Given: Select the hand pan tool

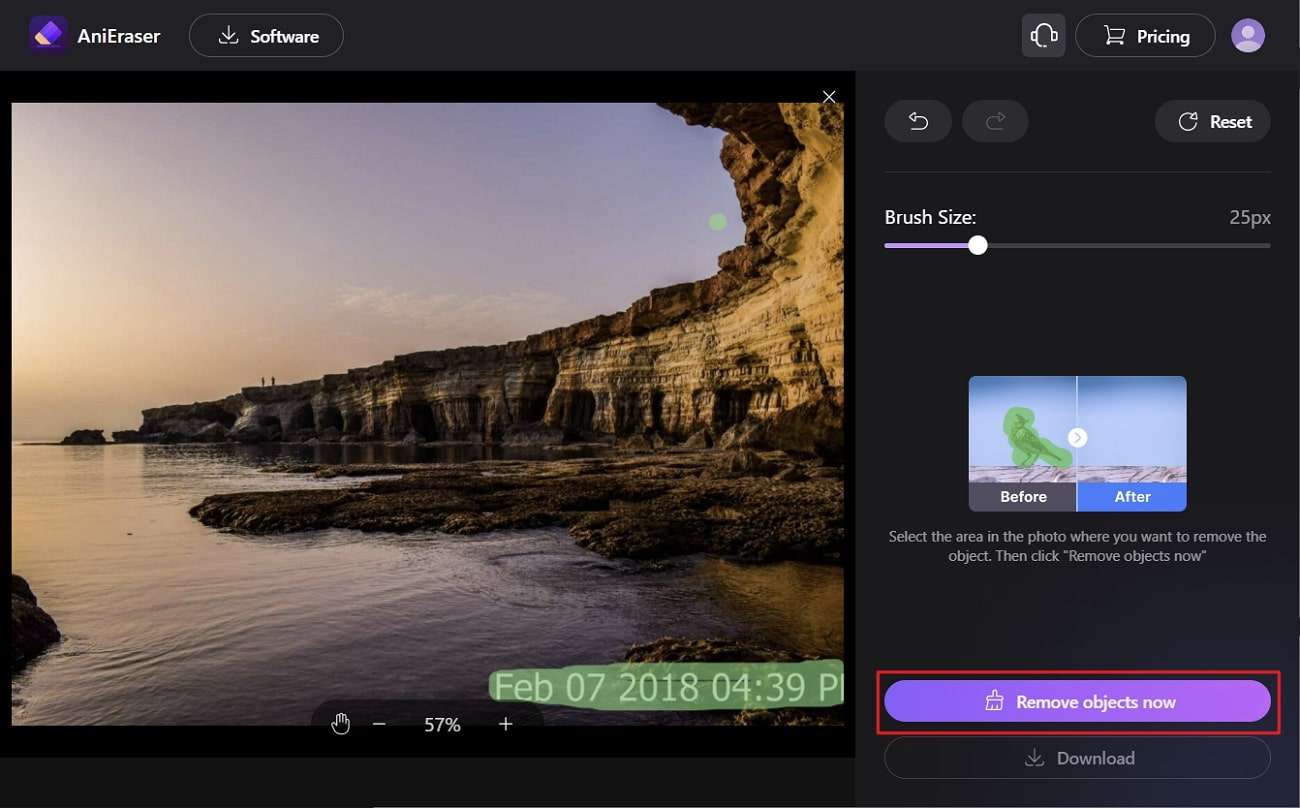Looking at the screenshot, I should pyautogui.click(x=341, y=724).
